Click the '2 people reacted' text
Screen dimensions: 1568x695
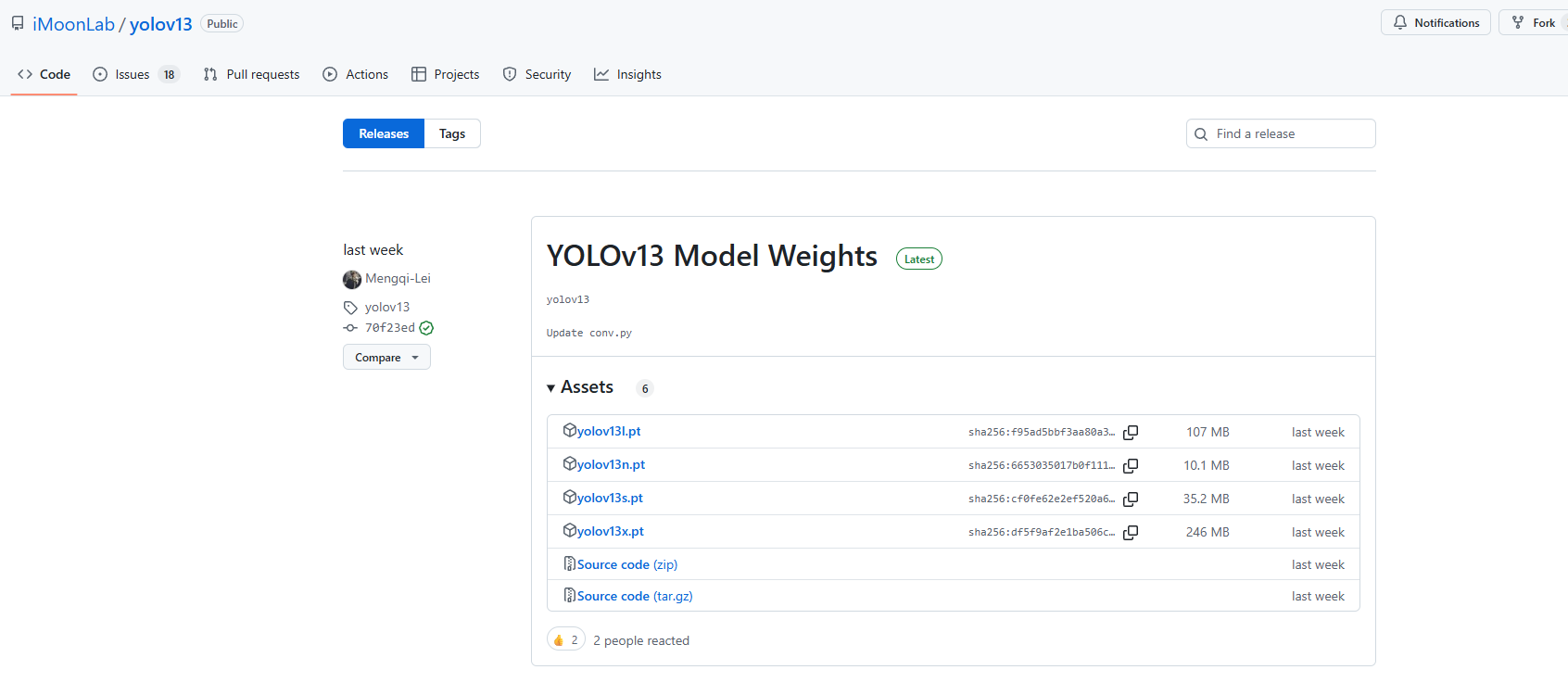click(x=641, y=640)
